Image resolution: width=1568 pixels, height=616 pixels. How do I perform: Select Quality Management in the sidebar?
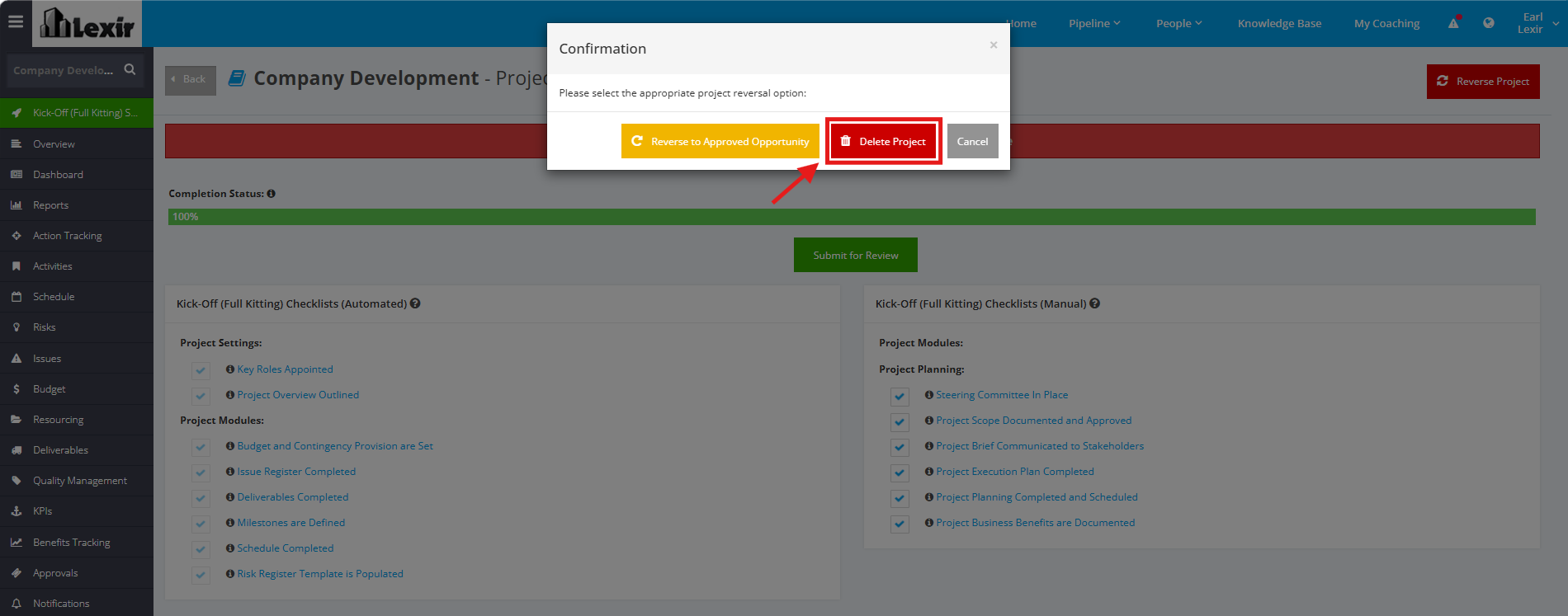tap(77, 481)
